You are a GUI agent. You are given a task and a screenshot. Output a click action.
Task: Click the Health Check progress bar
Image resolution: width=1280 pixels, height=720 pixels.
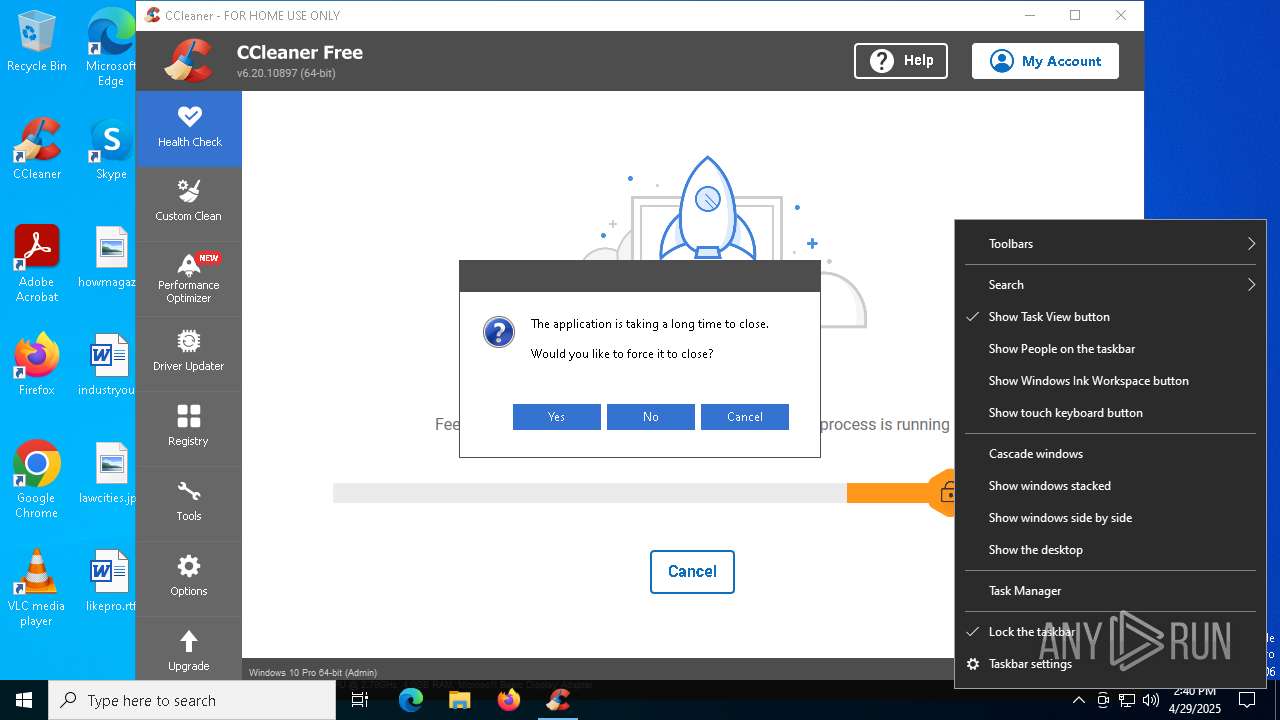point(643,493)
